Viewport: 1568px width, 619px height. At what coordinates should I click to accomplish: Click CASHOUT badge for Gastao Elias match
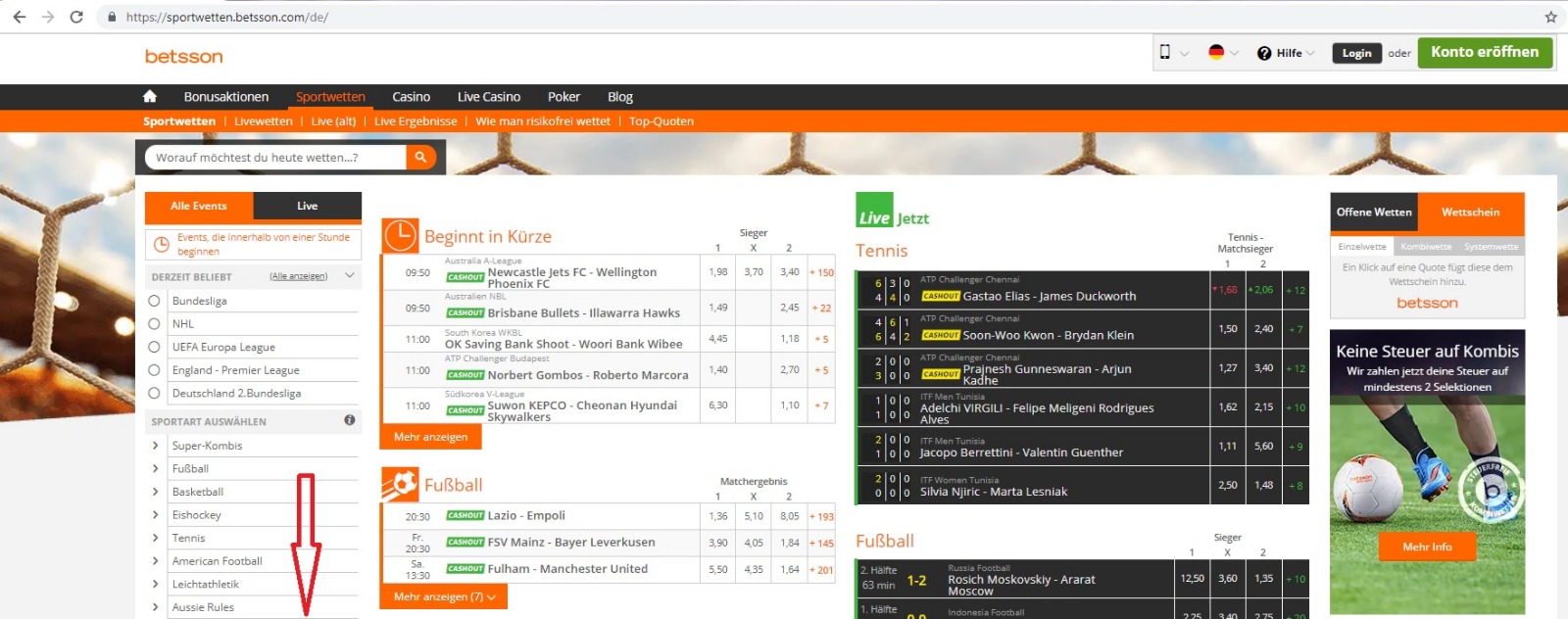pos(941,296)
